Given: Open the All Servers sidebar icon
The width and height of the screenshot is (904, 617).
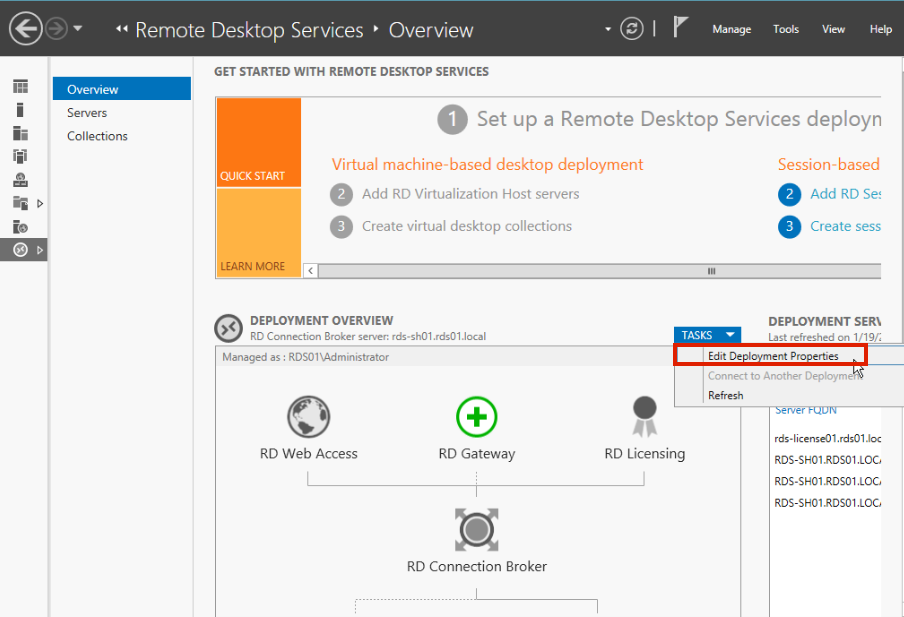Looking at the screenshot, I should click(x=20, y=134).
